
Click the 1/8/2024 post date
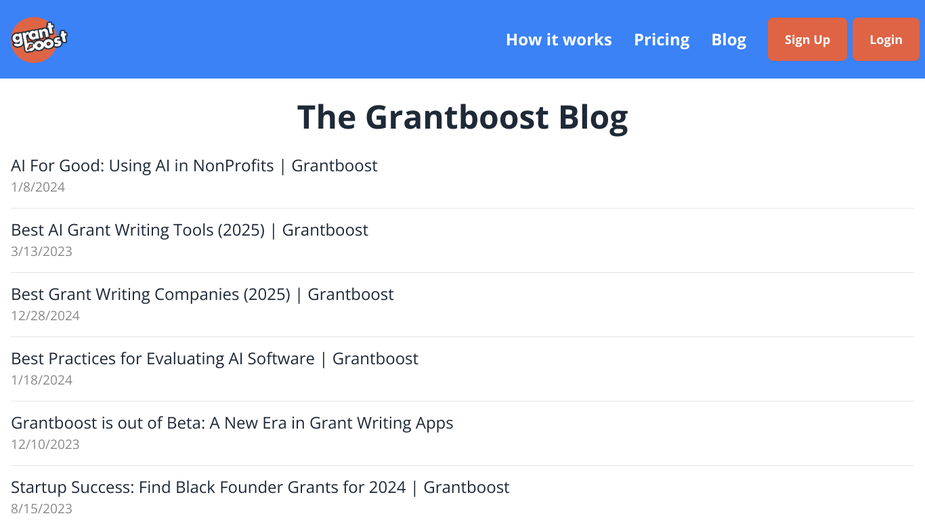tap(38, 187)
